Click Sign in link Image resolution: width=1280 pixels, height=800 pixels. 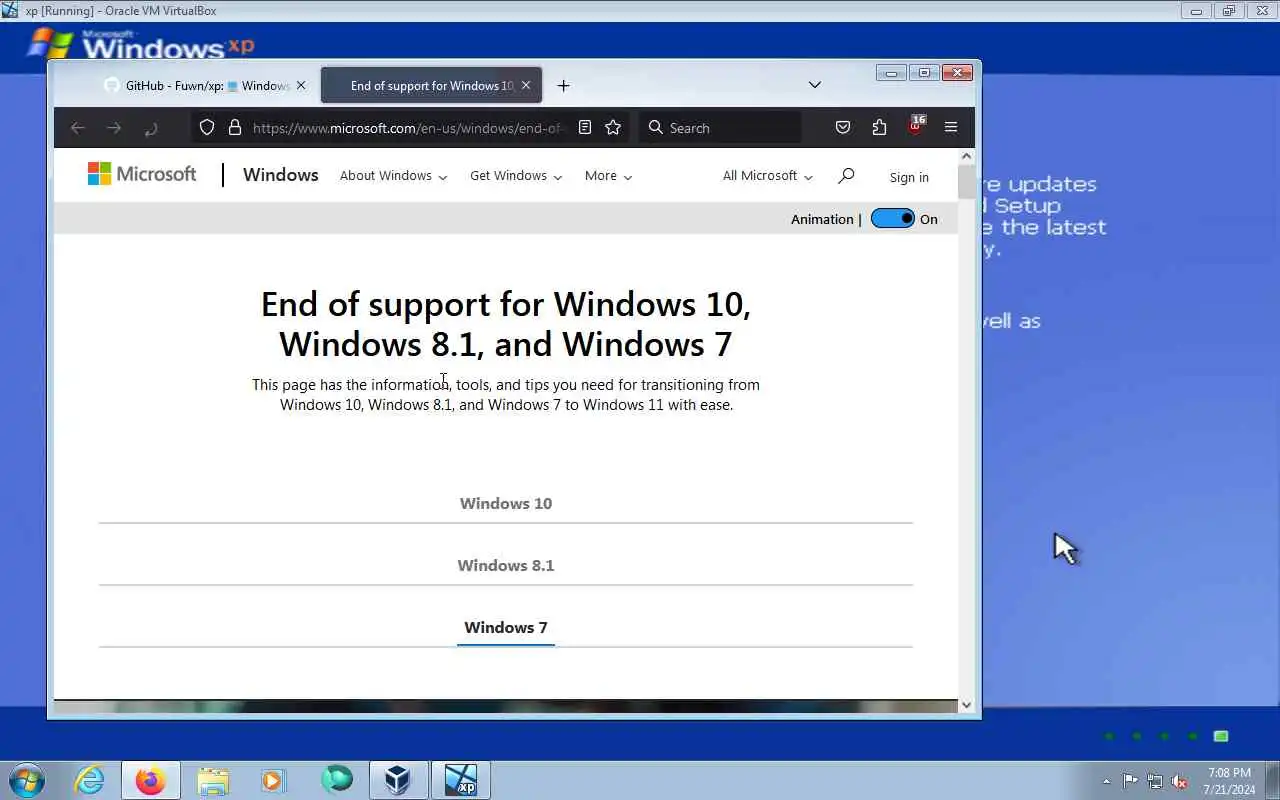click(909, 177)
